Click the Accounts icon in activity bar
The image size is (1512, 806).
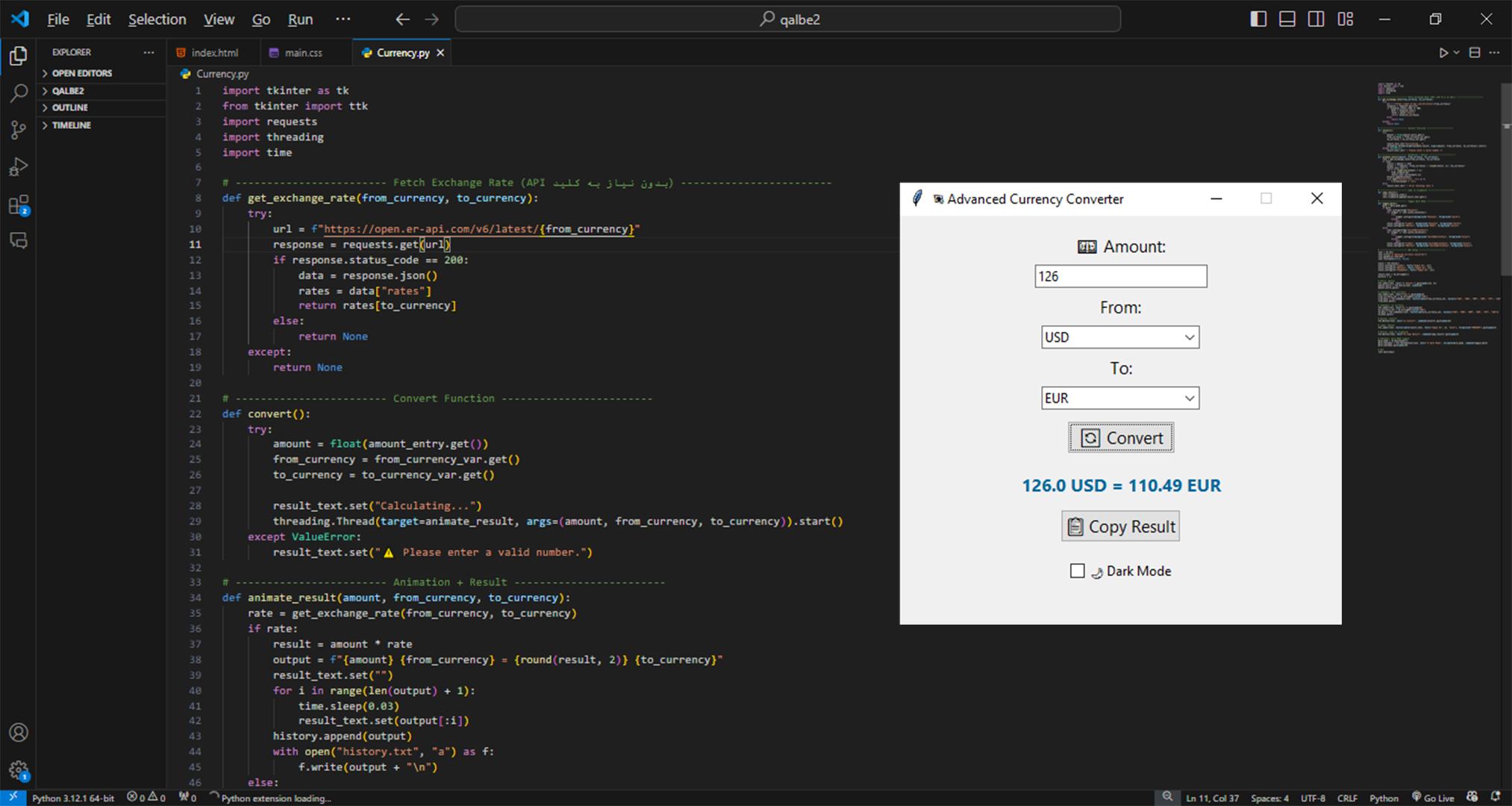coord(19,732)
